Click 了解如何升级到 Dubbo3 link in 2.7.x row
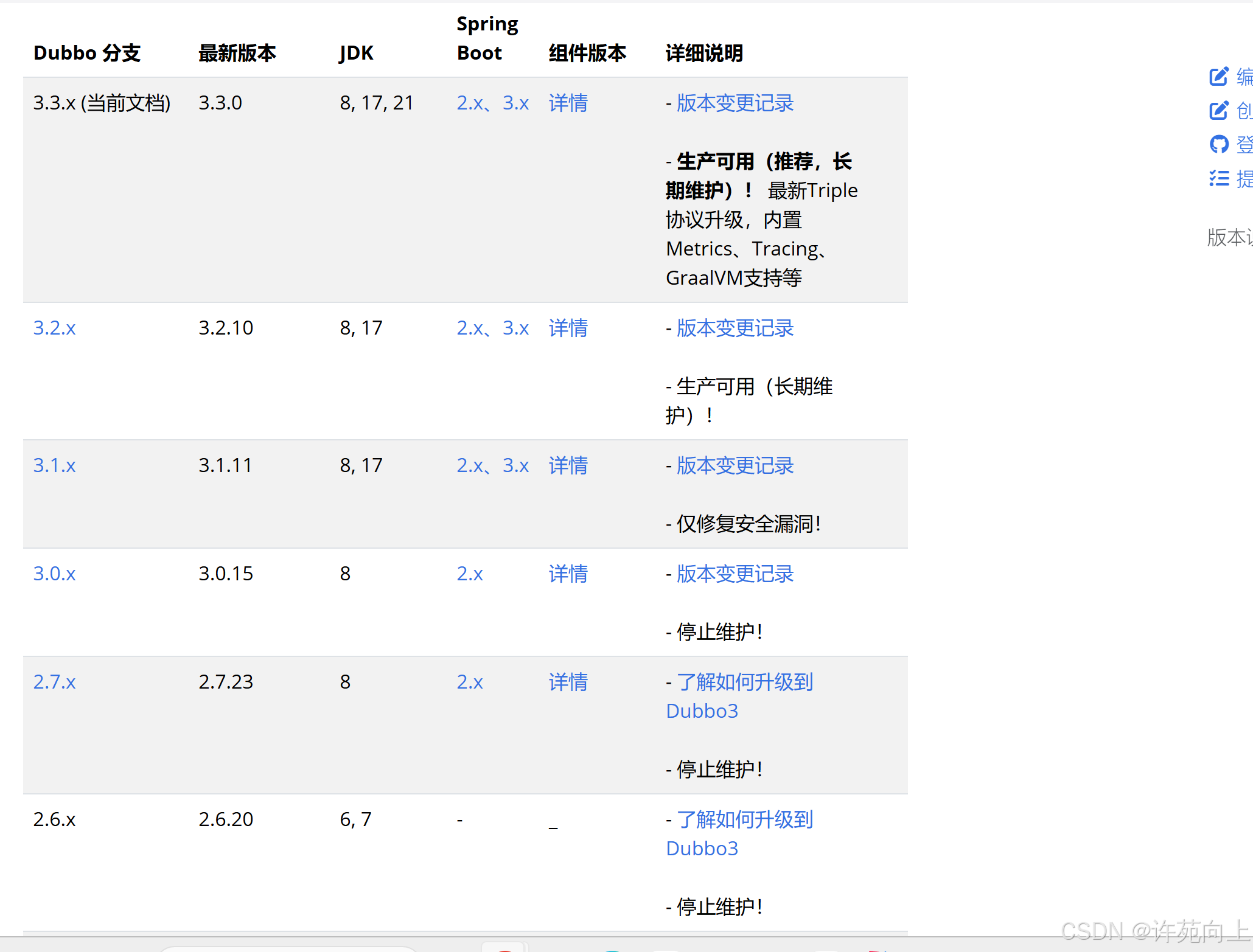Viewport: 1253px width, 952px height. [739, 697]
